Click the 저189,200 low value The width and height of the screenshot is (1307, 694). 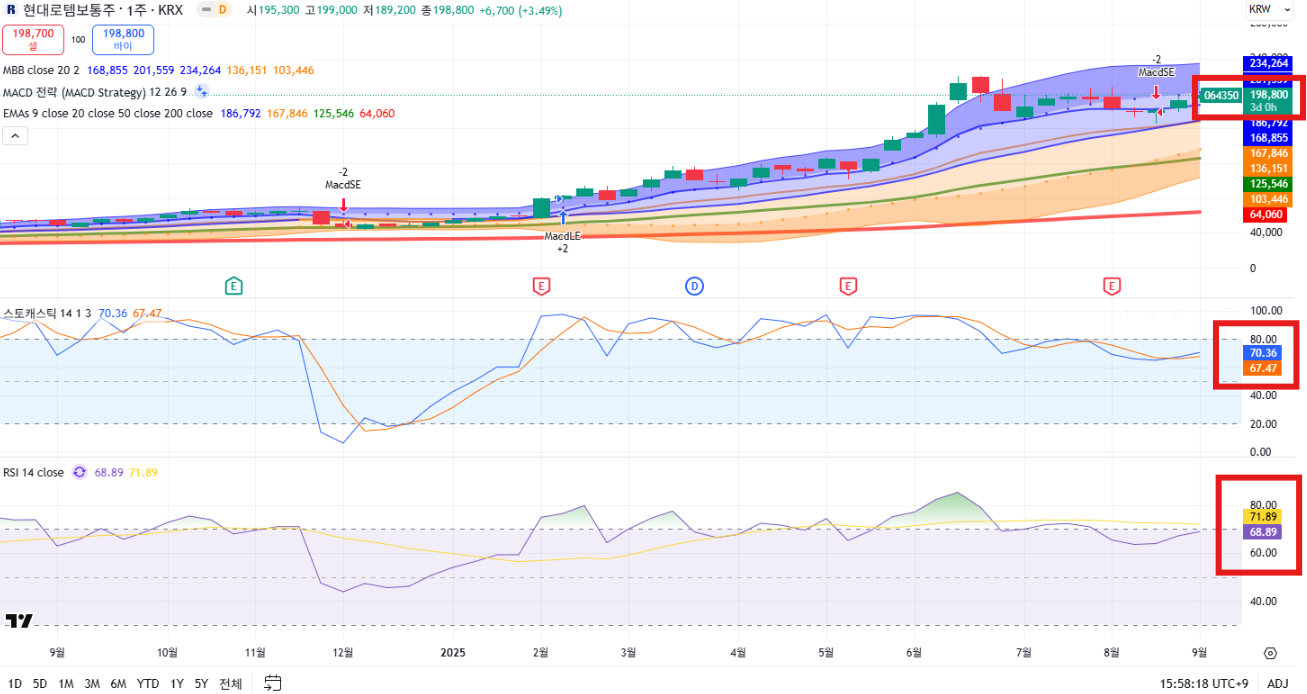pos(390,10)
